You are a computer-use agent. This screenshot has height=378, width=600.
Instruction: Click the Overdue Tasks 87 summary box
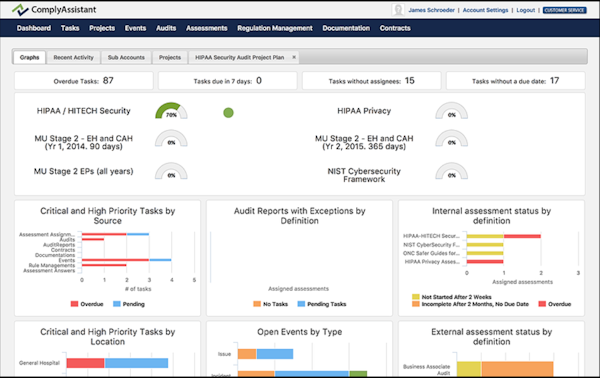click(x=84, y=81)
